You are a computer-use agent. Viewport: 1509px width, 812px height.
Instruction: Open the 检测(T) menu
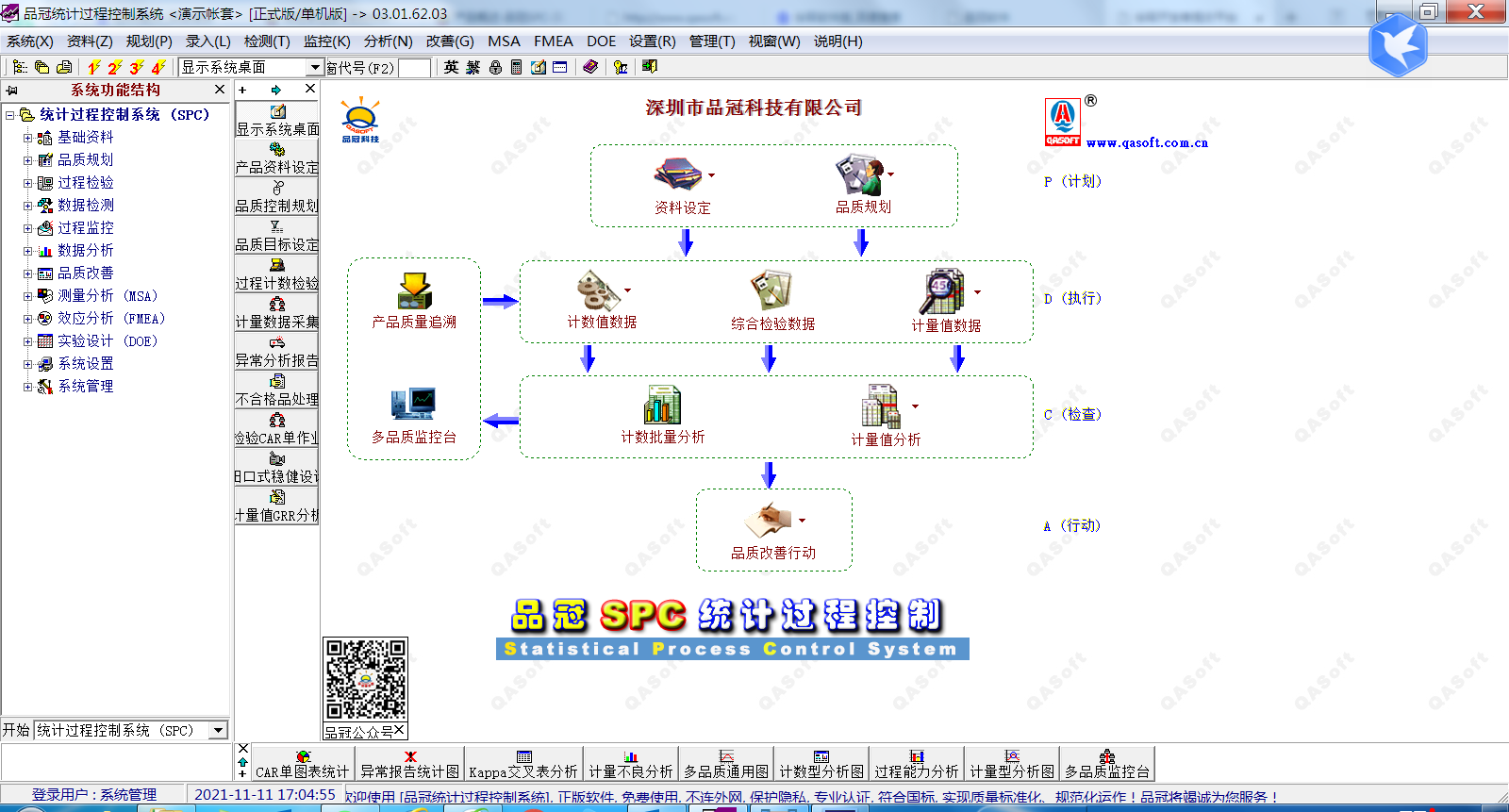pyautogui.click(x=267, y=41)
